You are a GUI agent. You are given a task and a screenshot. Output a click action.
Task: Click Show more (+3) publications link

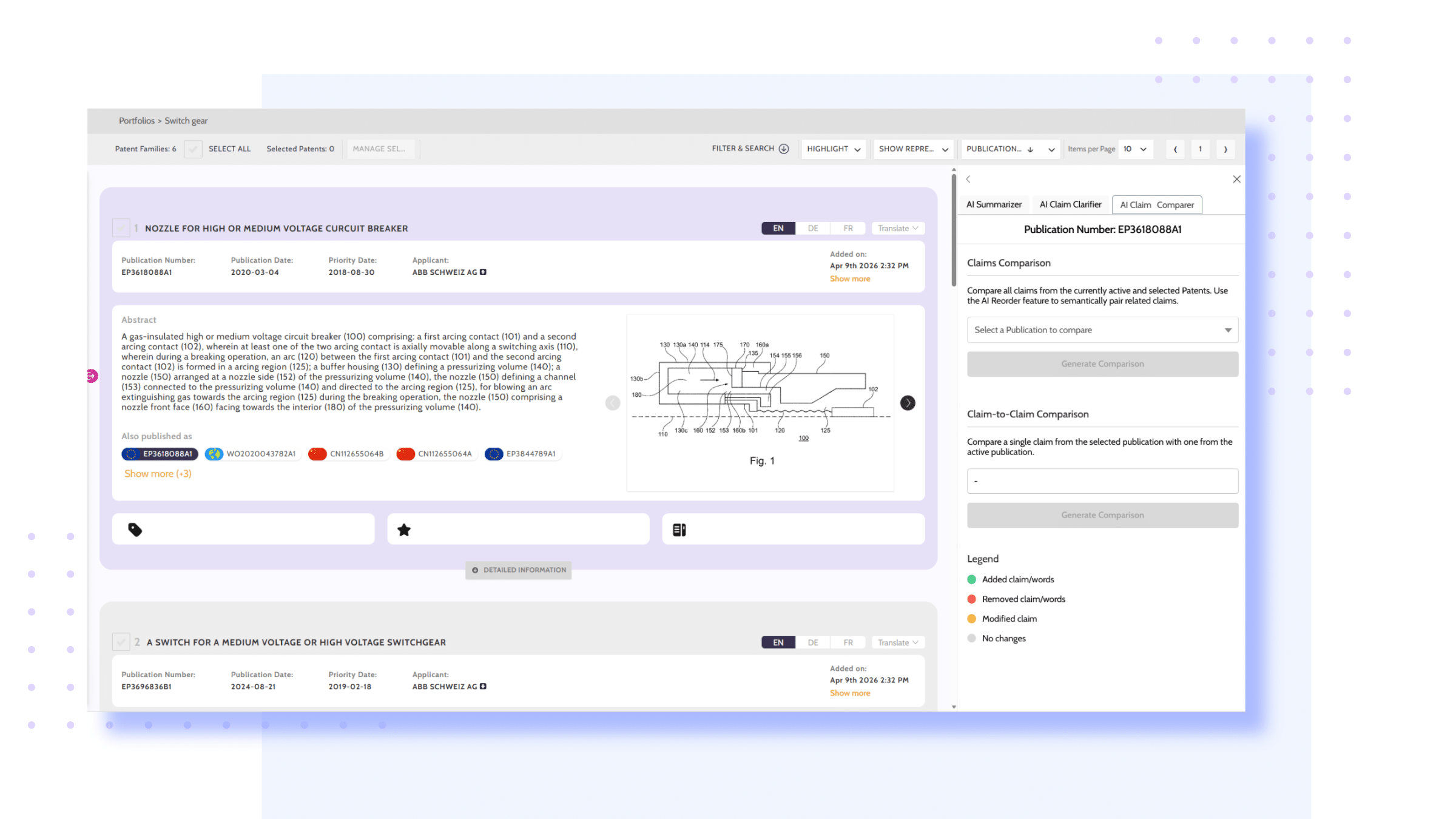tap(158, 473)
